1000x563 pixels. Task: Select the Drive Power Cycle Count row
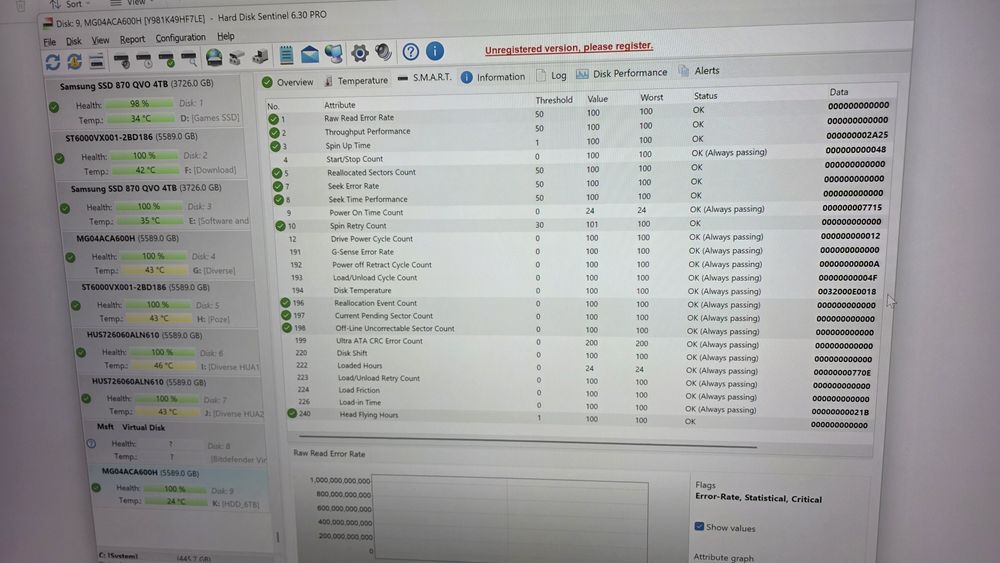pos(578,238)
